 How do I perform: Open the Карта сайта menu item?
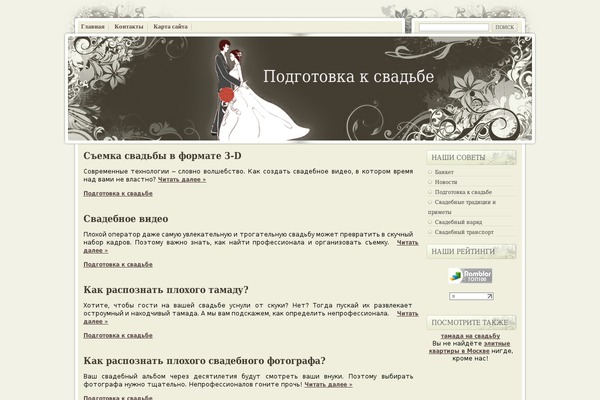pos(170,27)
